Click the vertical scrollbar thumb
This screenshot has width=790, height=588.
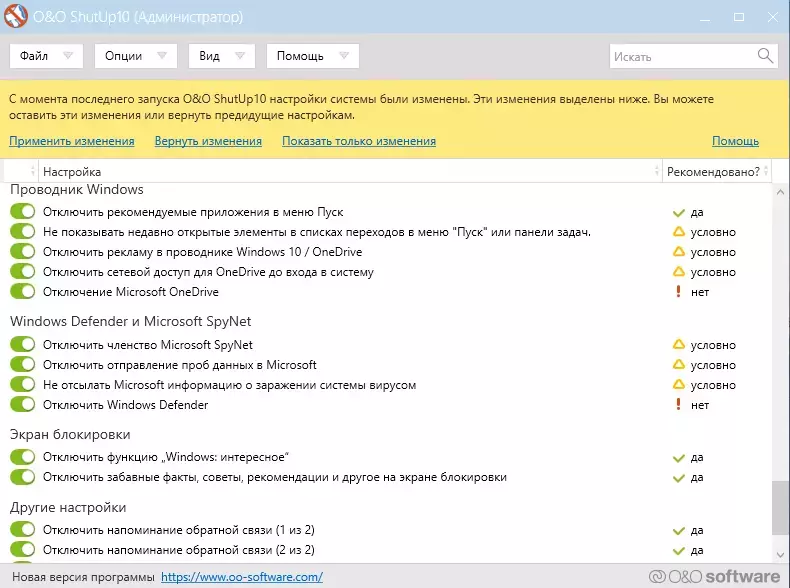click(x=780, y=507)
